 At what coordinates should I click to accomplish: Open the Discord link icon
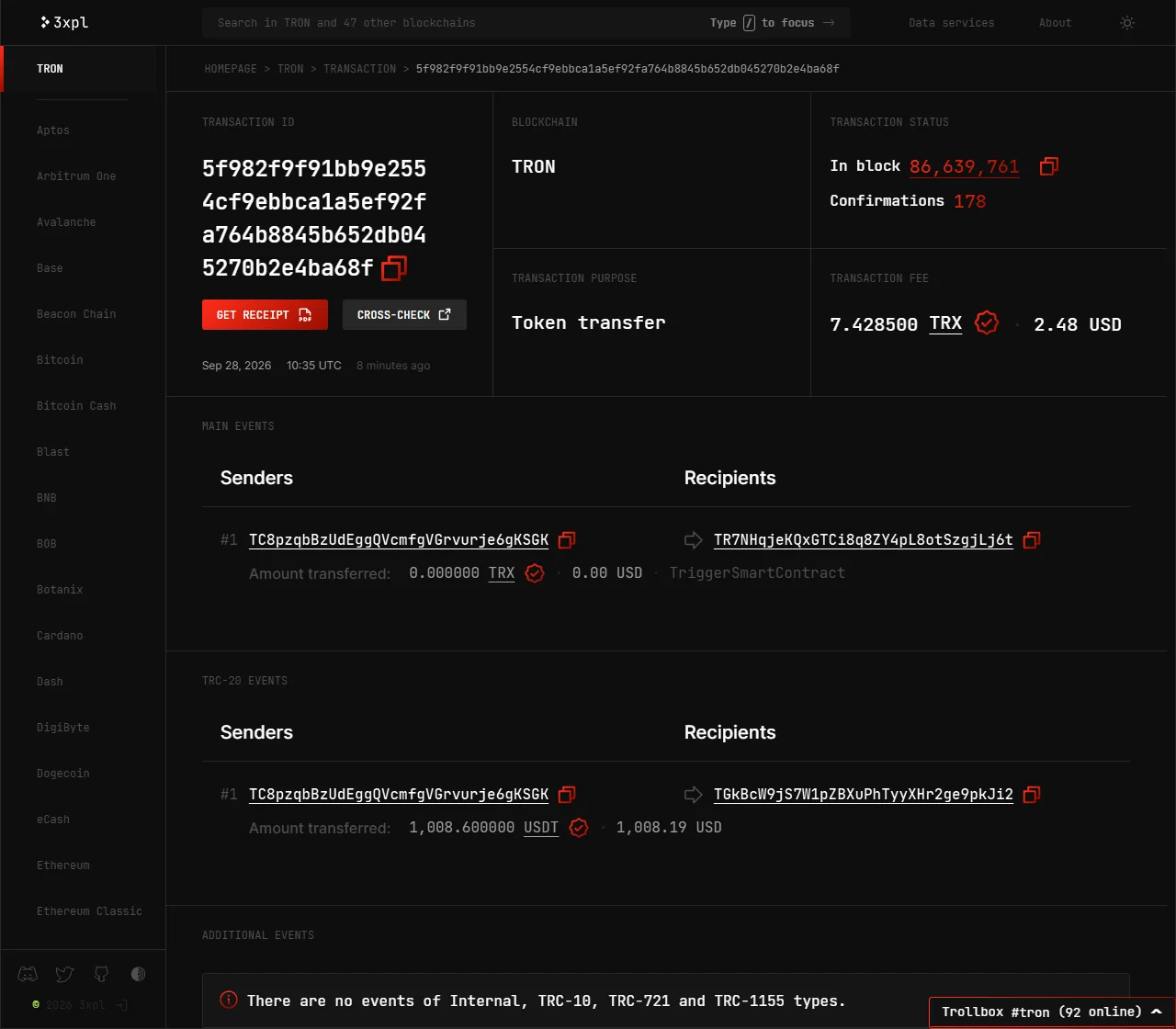28,974
